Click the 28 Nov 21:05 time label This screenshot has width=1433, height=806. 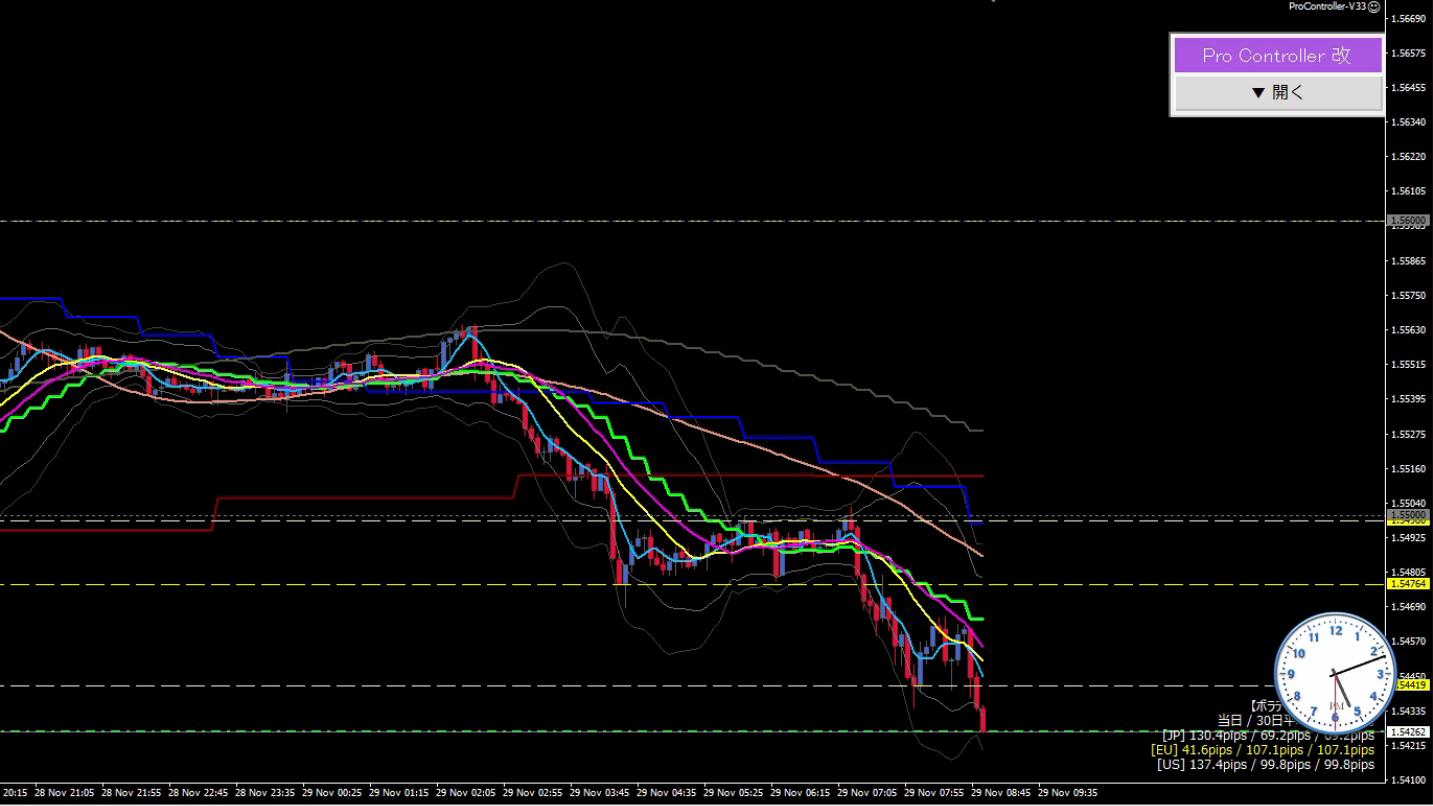pyautogui.click(x=64, y=792)
